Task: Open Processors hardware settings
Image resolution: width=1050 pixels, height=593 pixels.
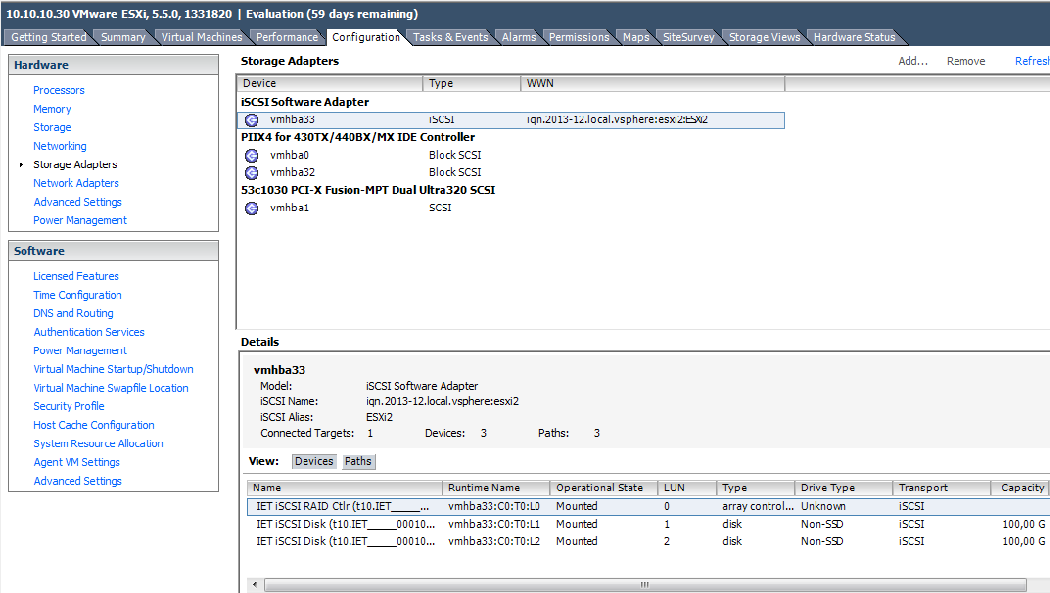Action: coord(59,90)
